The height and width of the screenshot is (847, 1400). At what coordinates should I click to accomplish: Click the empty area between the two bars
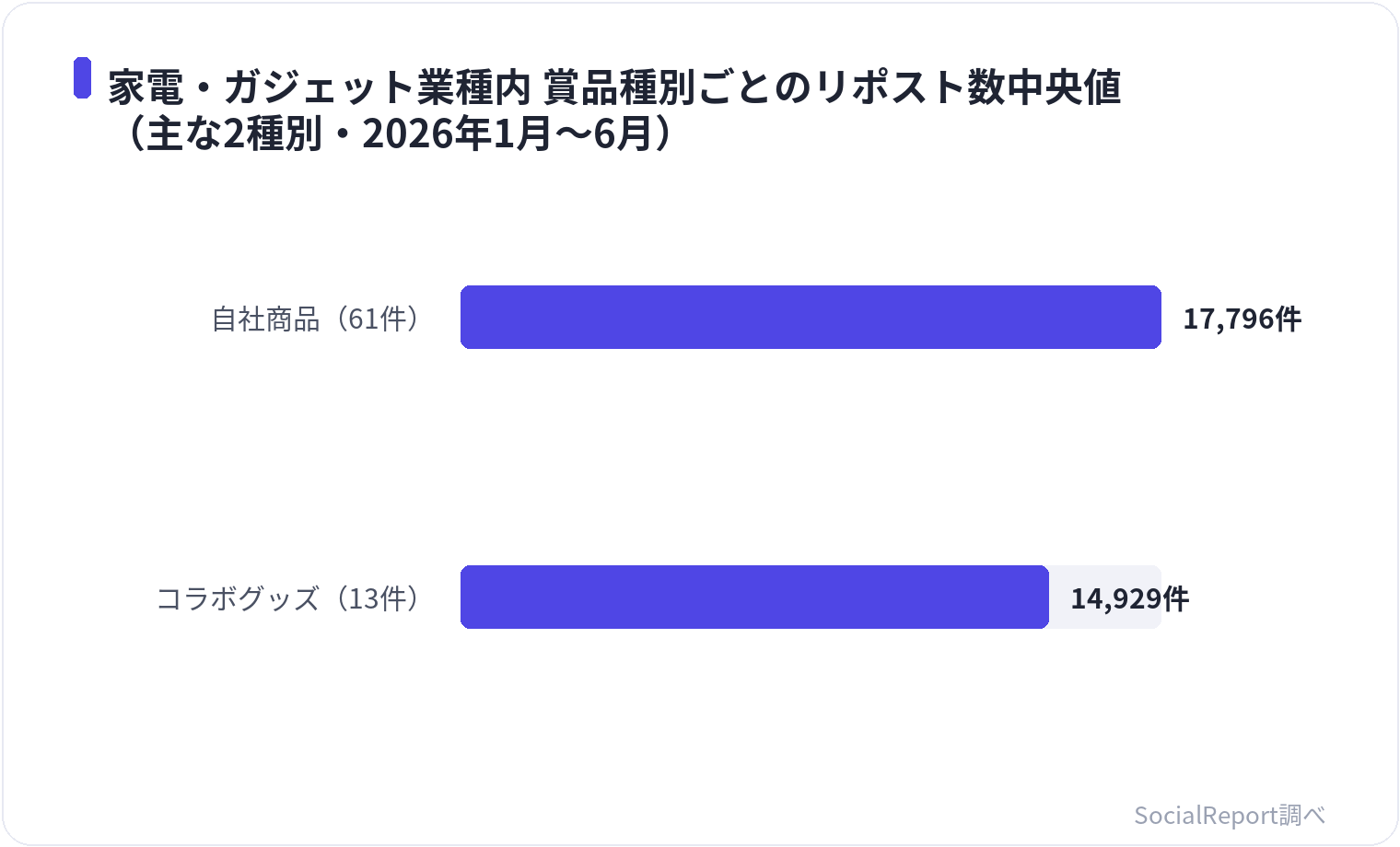pos(811,457)
